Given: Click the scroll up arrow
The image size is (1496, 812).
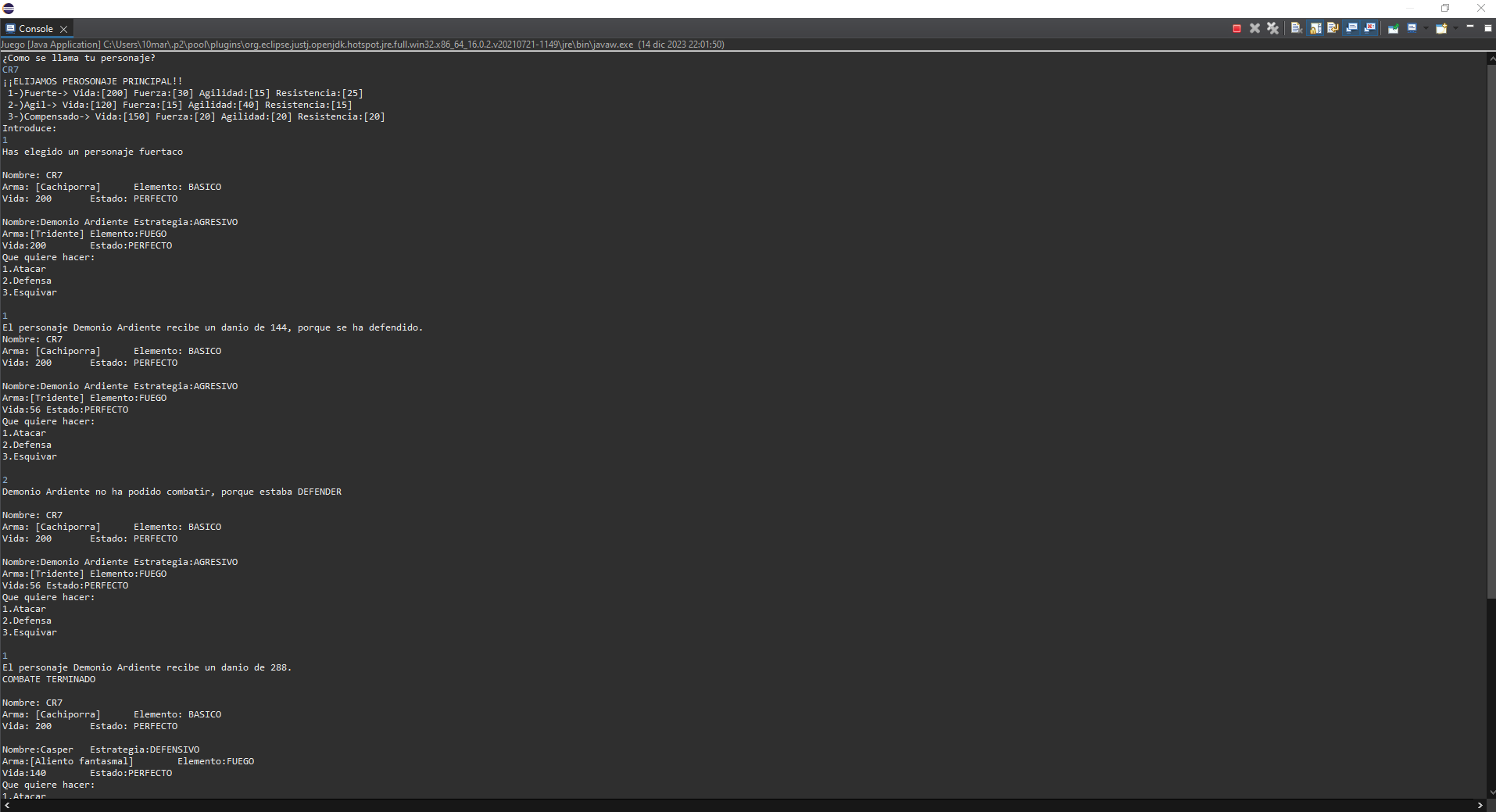Looking at the screenshot, I should tap(1491, 59).
